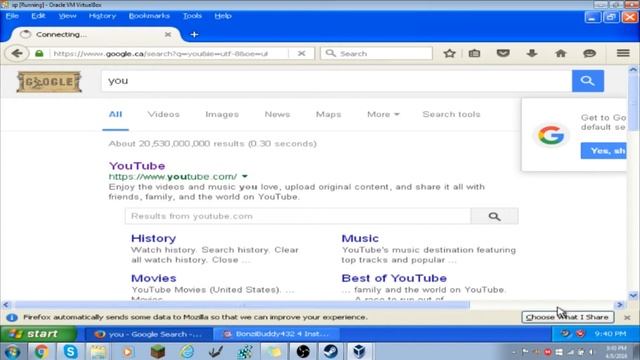Open the History menu
Screen dimensions: 640x360
click(x=102, y=16)
